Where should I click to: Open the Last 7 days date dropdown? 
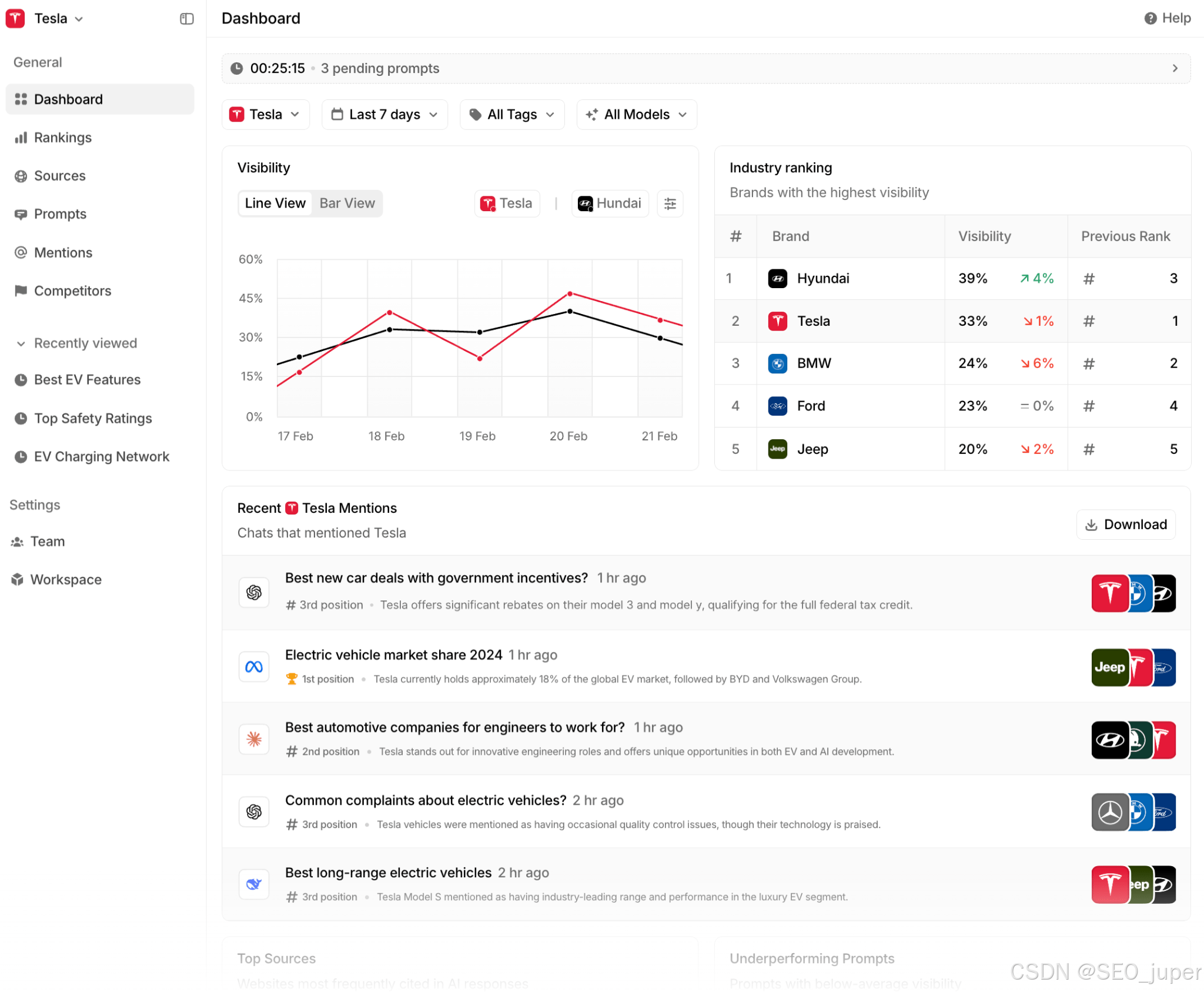click(384, 114)
